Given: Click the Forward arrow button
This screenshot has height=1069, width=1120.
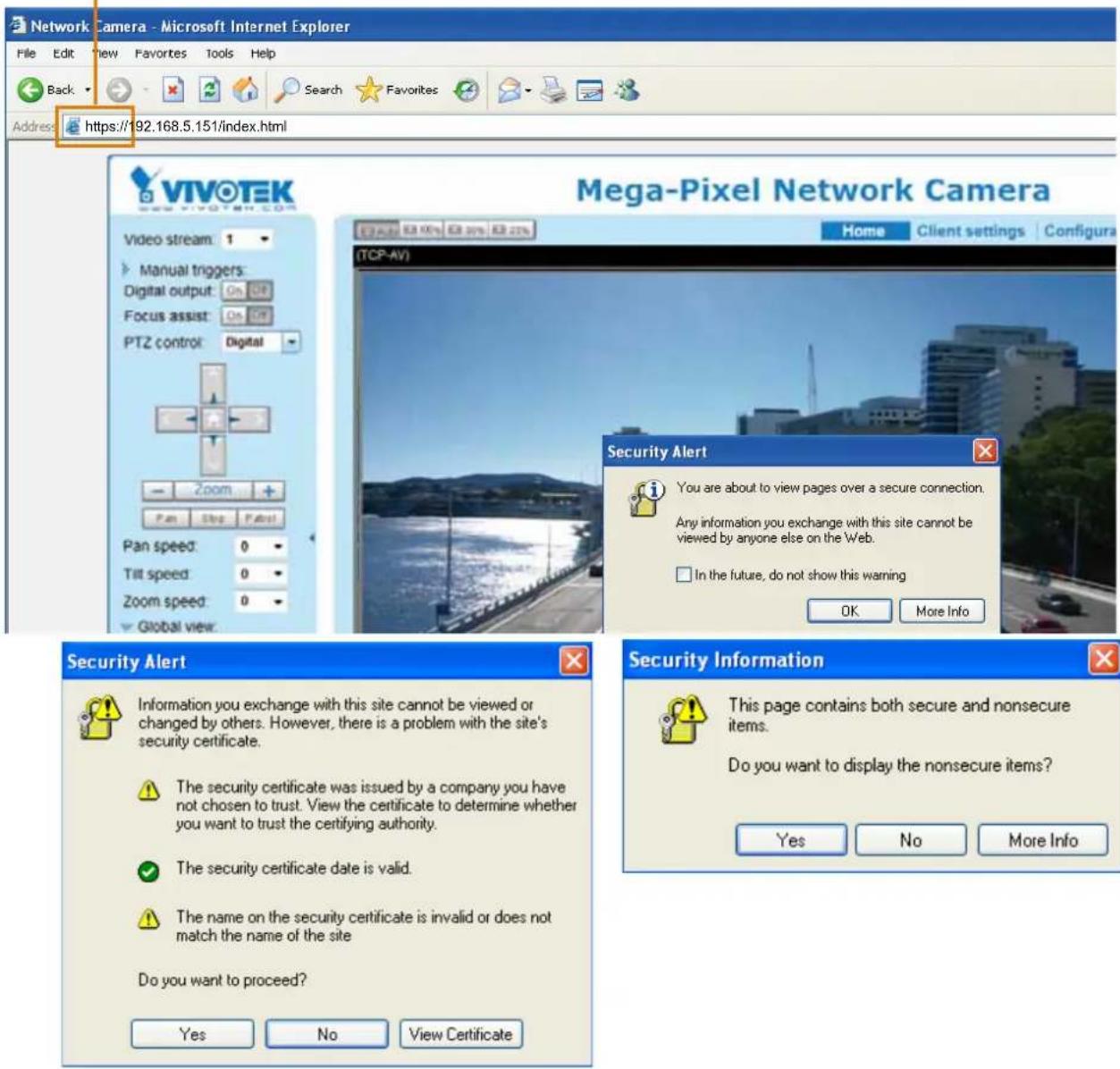Looking at the screenshot, I should point(119,89).
